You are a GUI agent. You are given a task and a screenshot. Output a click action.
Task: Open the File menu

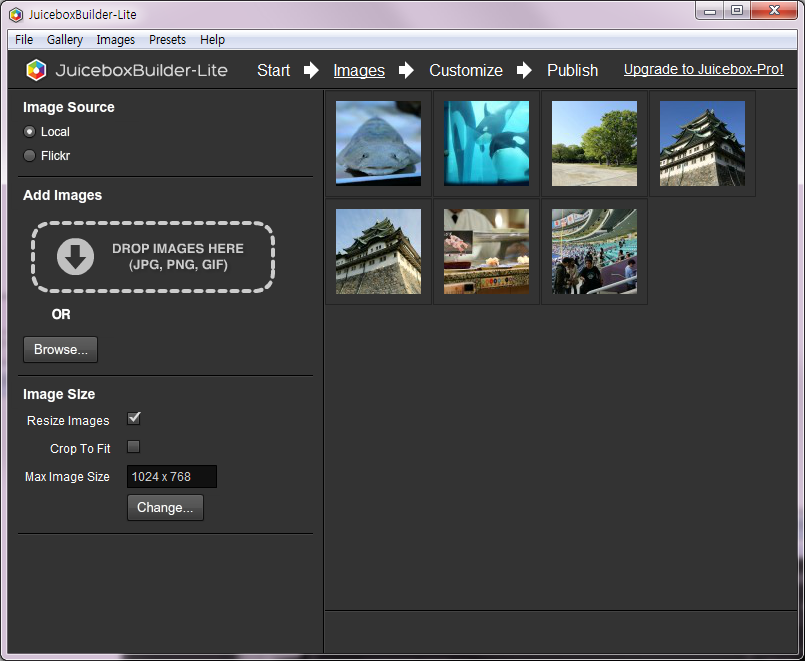pyautogui.click(x=24, y=40)
